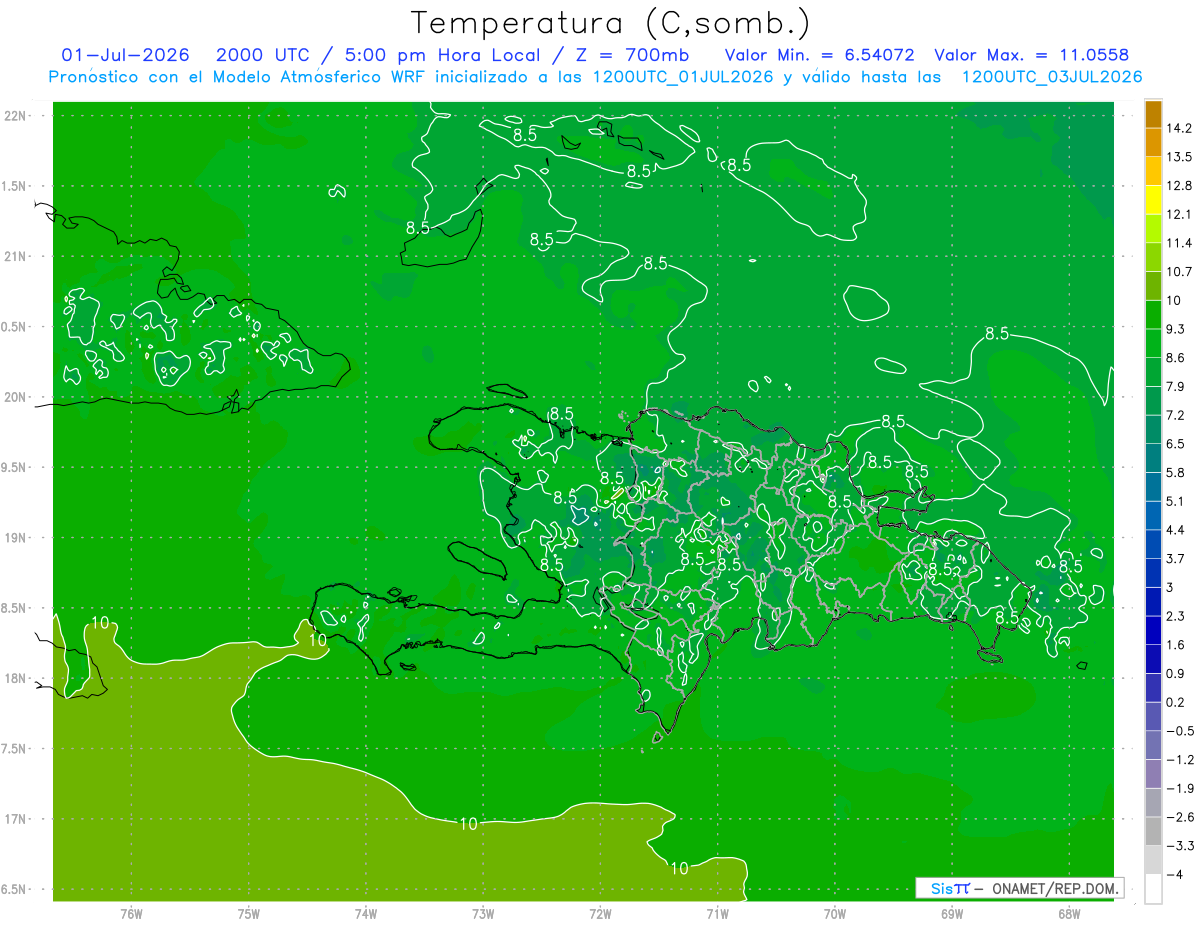
Task: Pick the gray swatch between -2.6 and -3.3
Action: point(1153,831)
